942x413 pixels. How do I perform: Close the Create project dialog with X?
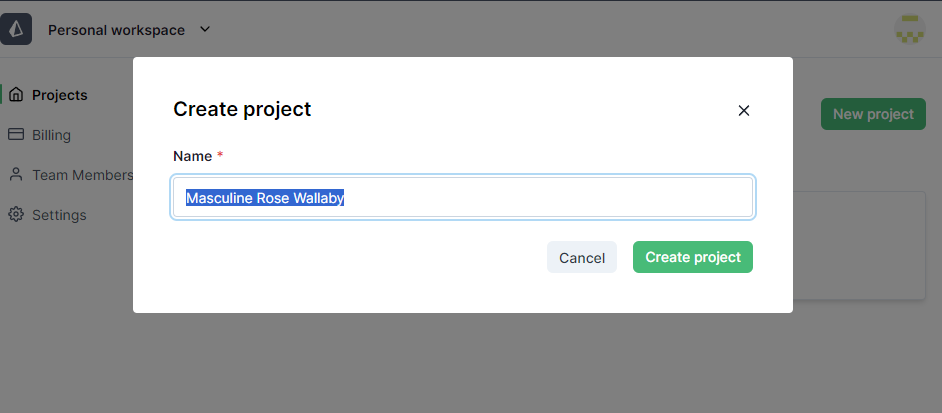[743, 111]
